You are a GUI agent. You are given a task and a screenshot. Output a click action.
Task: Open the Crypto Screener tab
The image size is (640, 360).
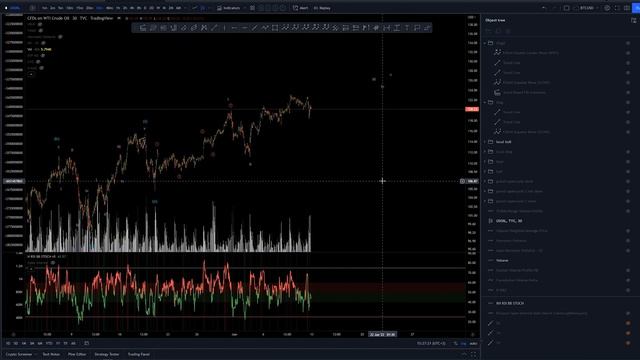(19, 354)
